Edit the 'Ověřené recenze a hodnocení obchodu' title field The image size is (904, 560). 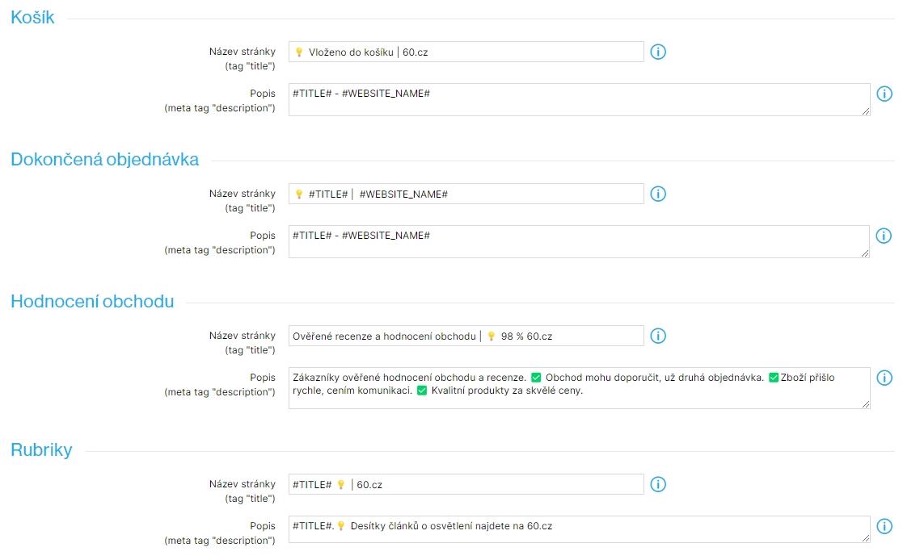click(466, 336)
